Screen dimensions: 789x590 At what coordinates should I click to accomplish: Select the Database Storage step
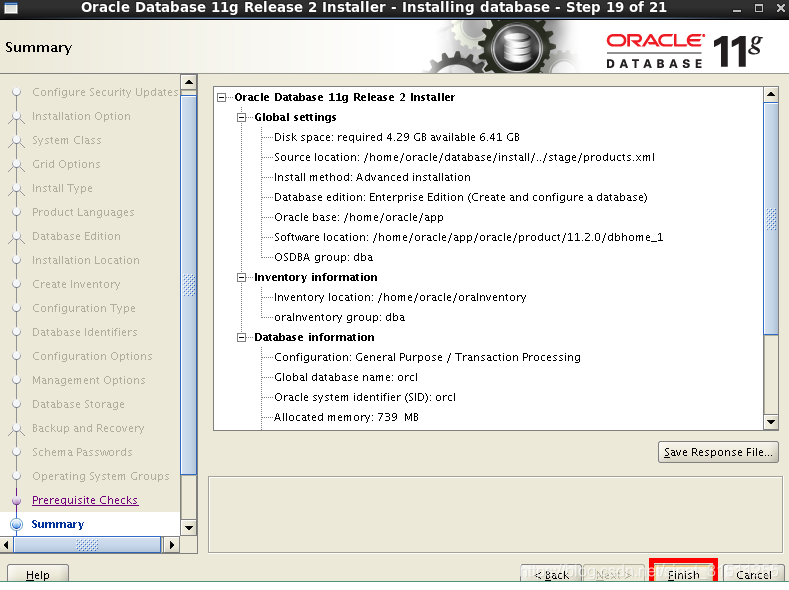[78, 404]
